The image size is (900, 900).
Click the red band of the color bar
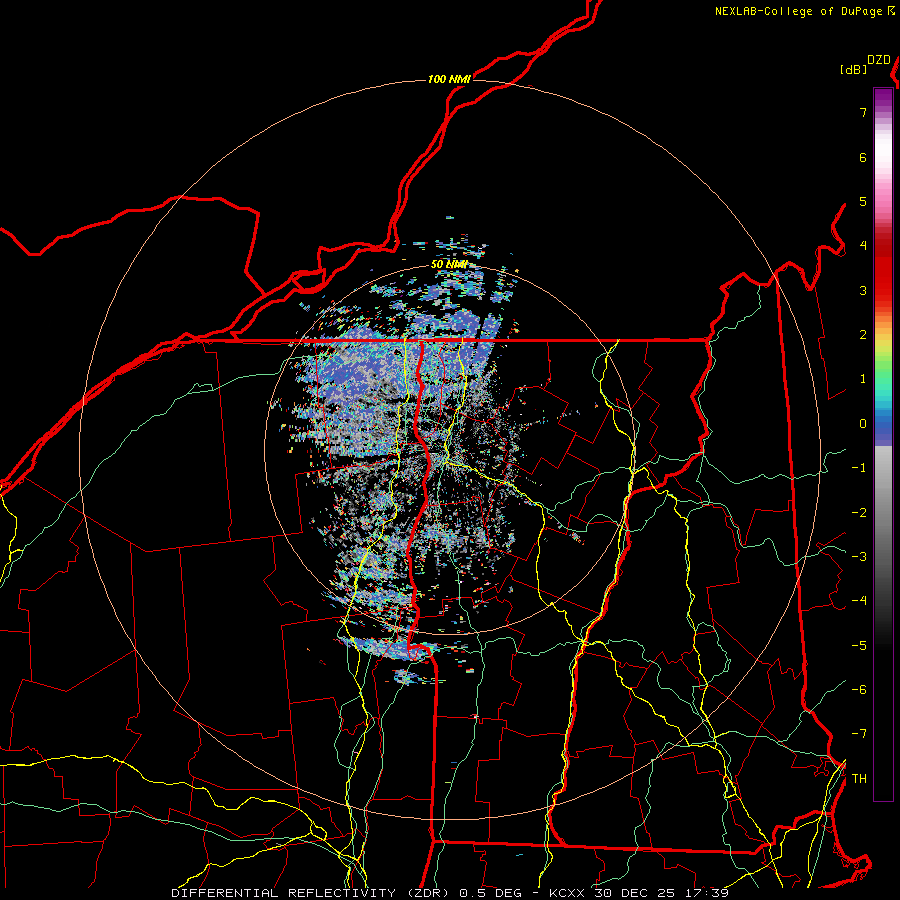(x=883, y=270)
